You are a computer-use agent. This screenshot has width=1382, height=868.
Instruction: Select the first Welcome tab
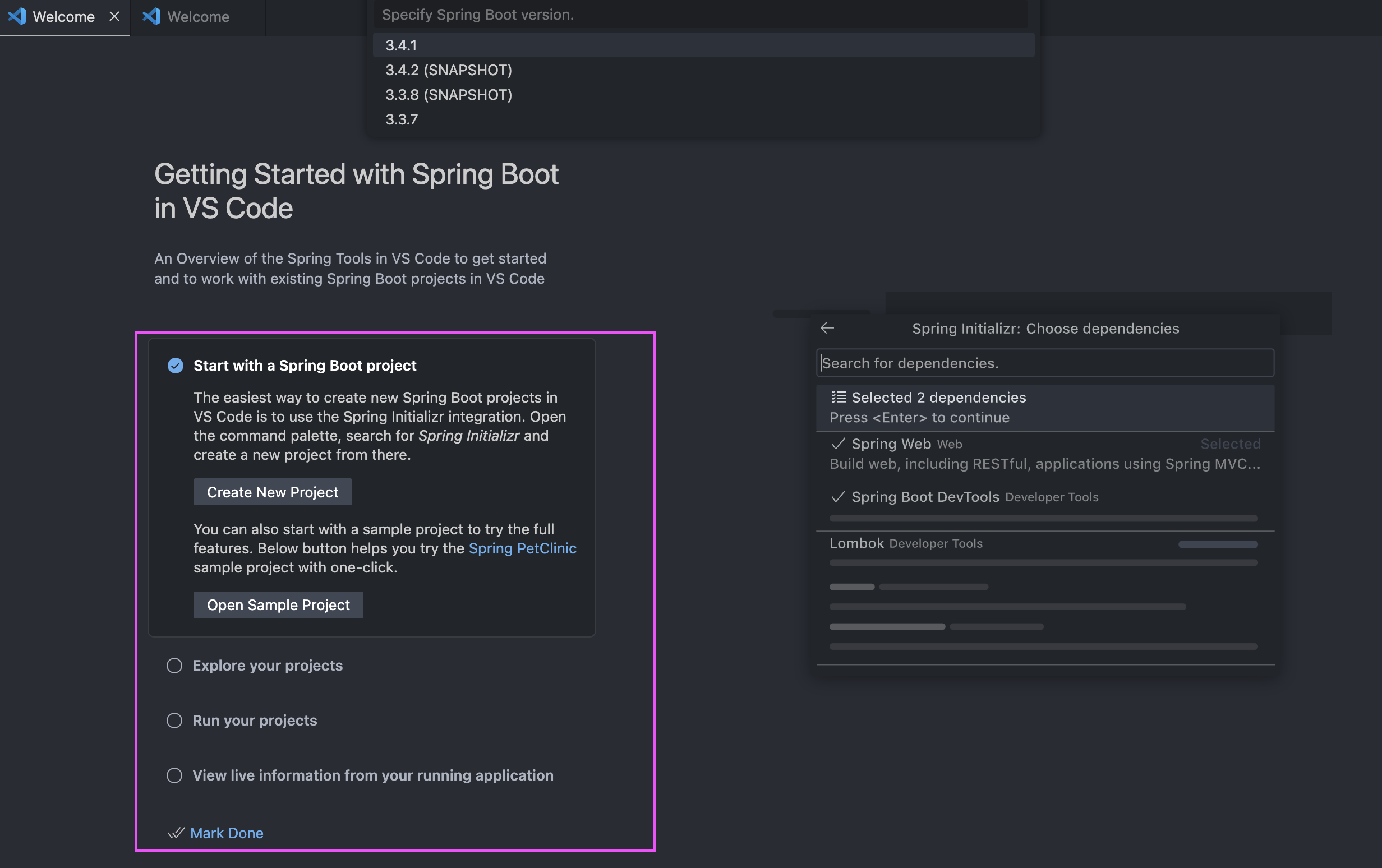point(64,17)
